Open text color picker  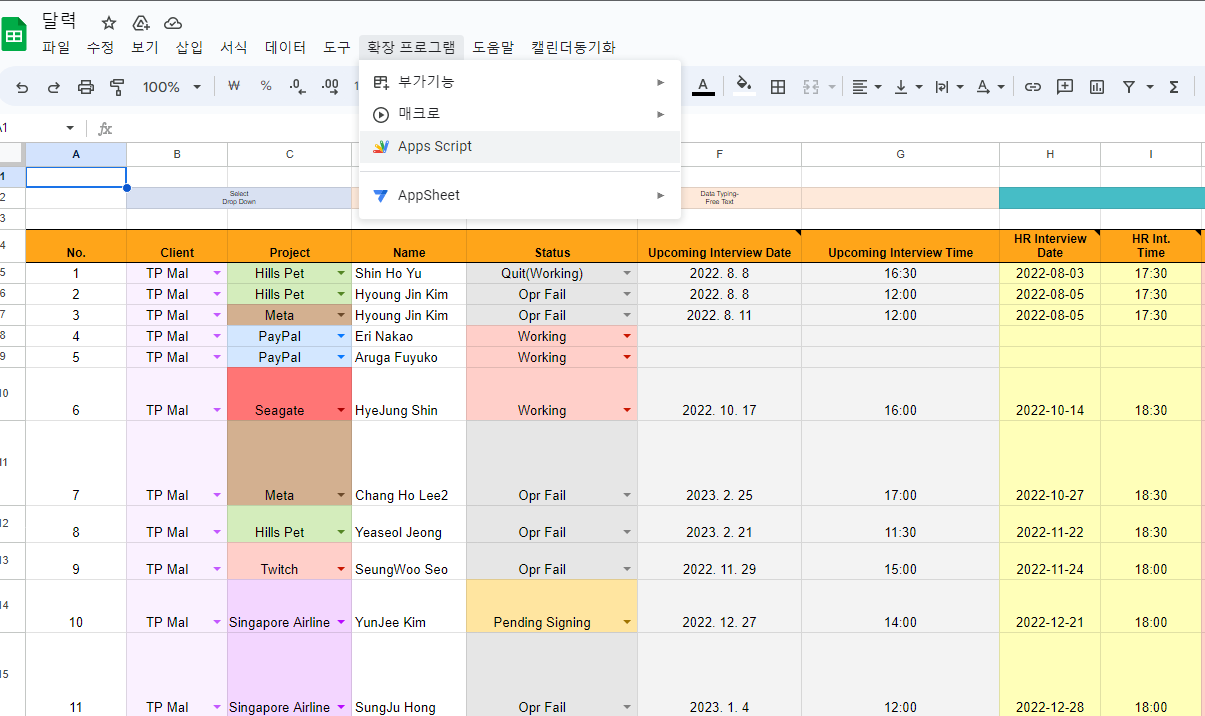pos(704,87)
